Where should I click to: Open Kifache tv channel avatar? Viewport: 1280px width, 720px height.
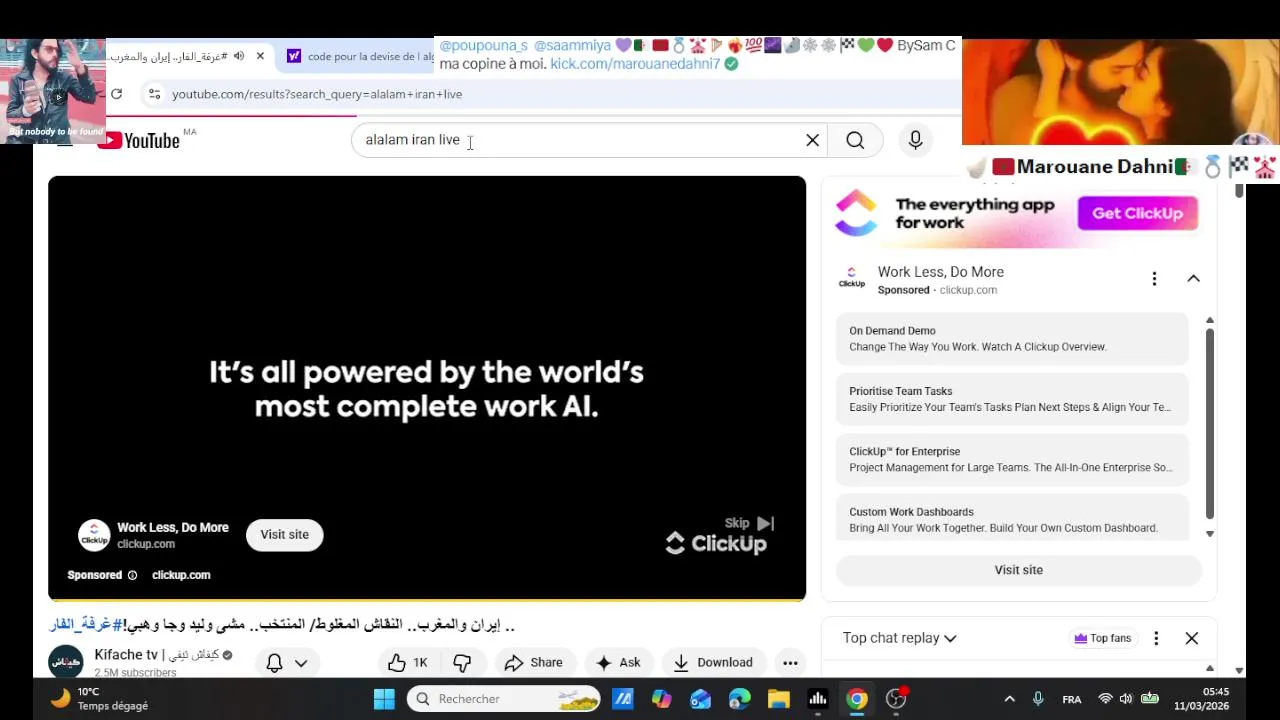[66, 662]
